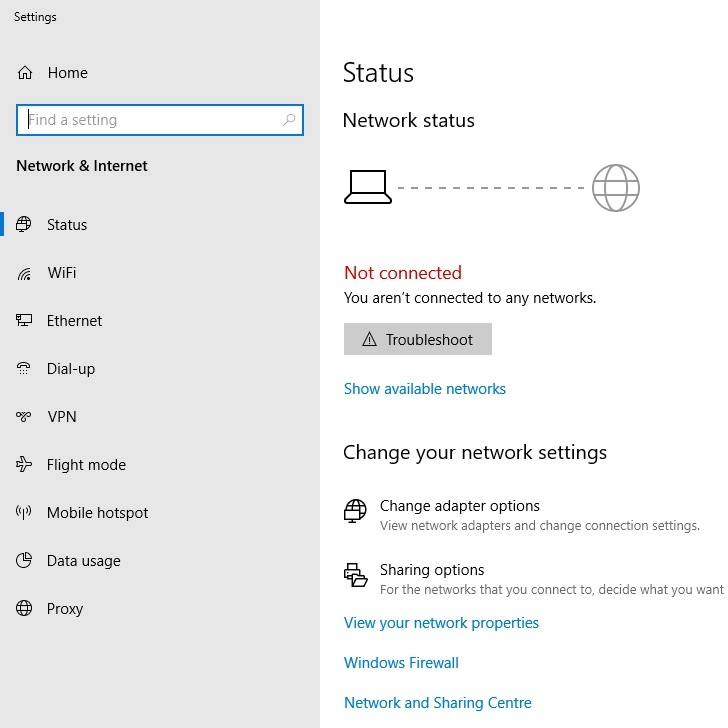Open the Data usage section
The width and height of the screenshot is (728, 728).
[x=83, y=561]
